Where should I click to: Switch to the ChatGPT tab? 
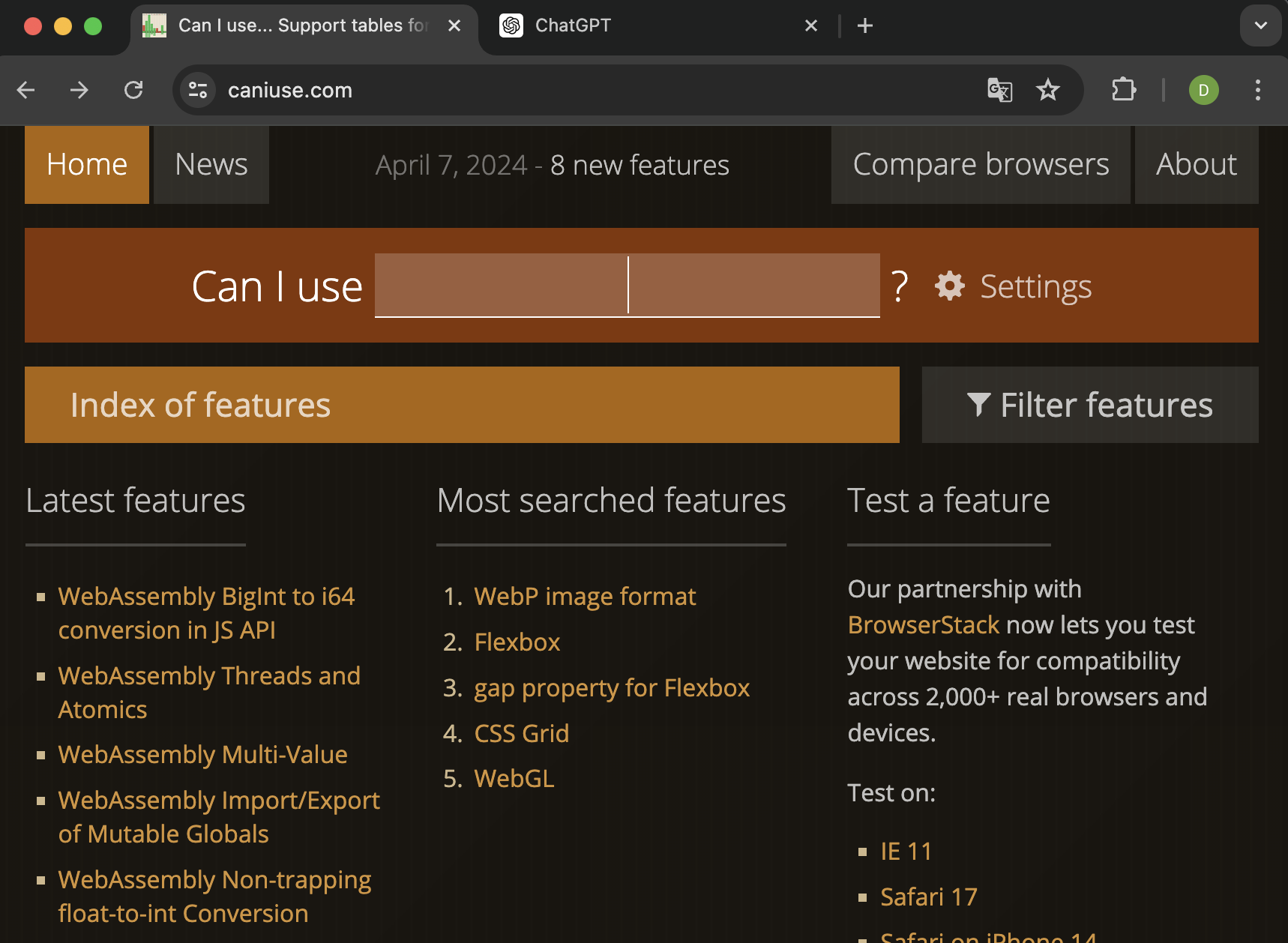660,26
